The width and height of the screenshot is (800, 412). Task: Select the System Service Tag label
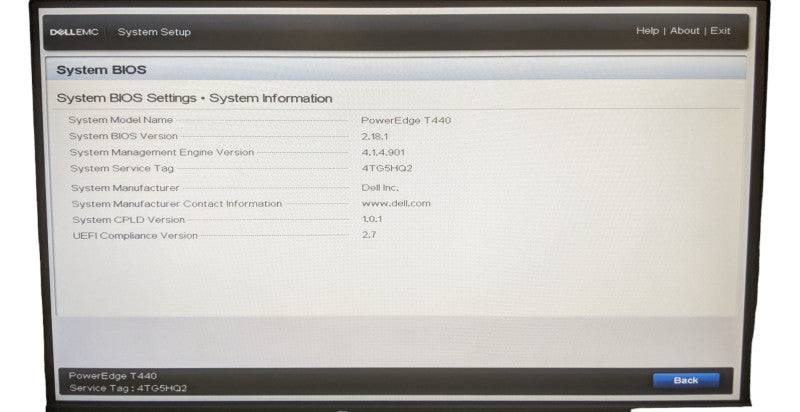122,168
